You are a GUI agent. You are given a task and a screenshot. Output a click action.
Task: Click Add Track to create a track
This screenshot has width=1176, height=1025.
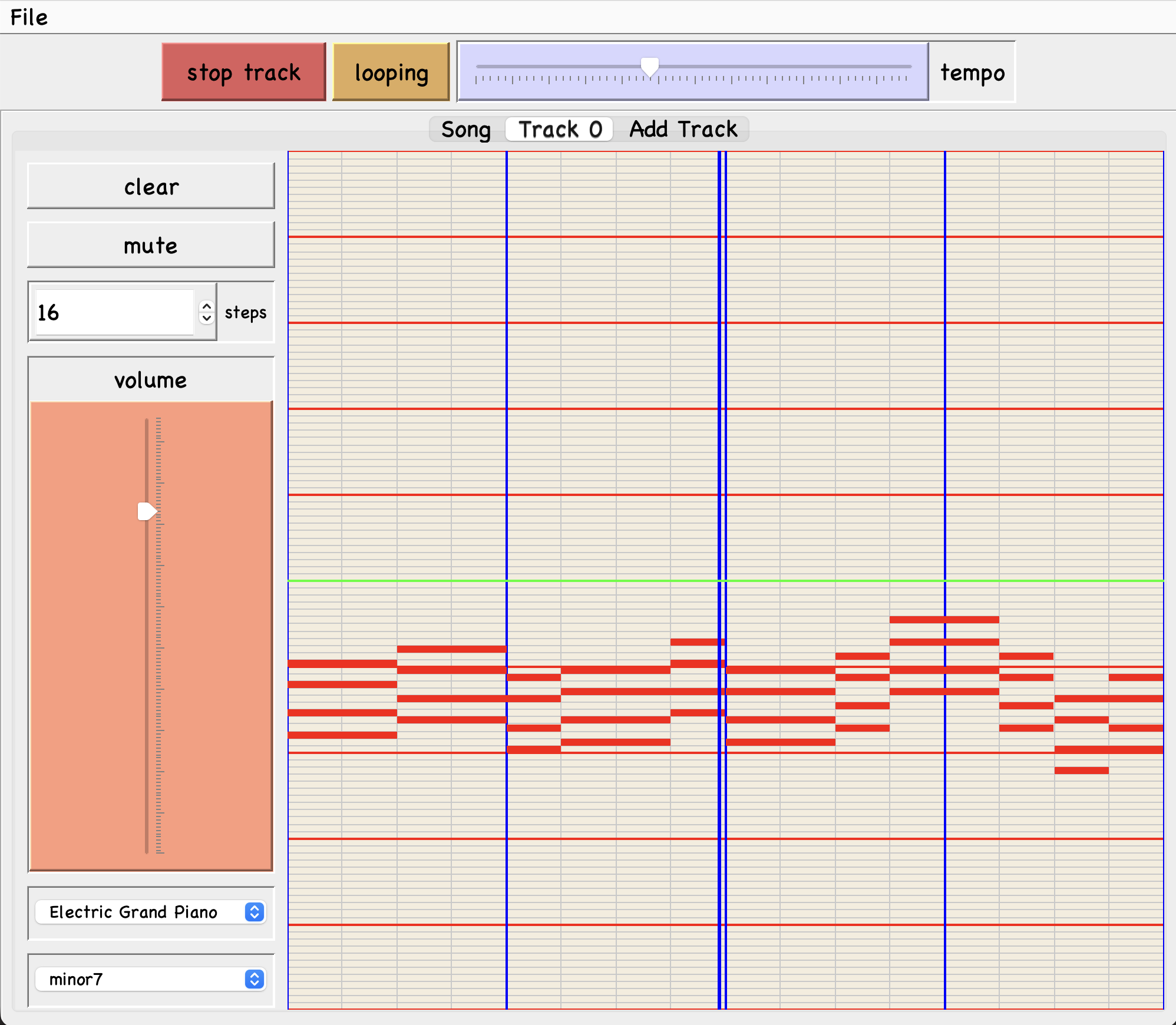coord(683,129)
